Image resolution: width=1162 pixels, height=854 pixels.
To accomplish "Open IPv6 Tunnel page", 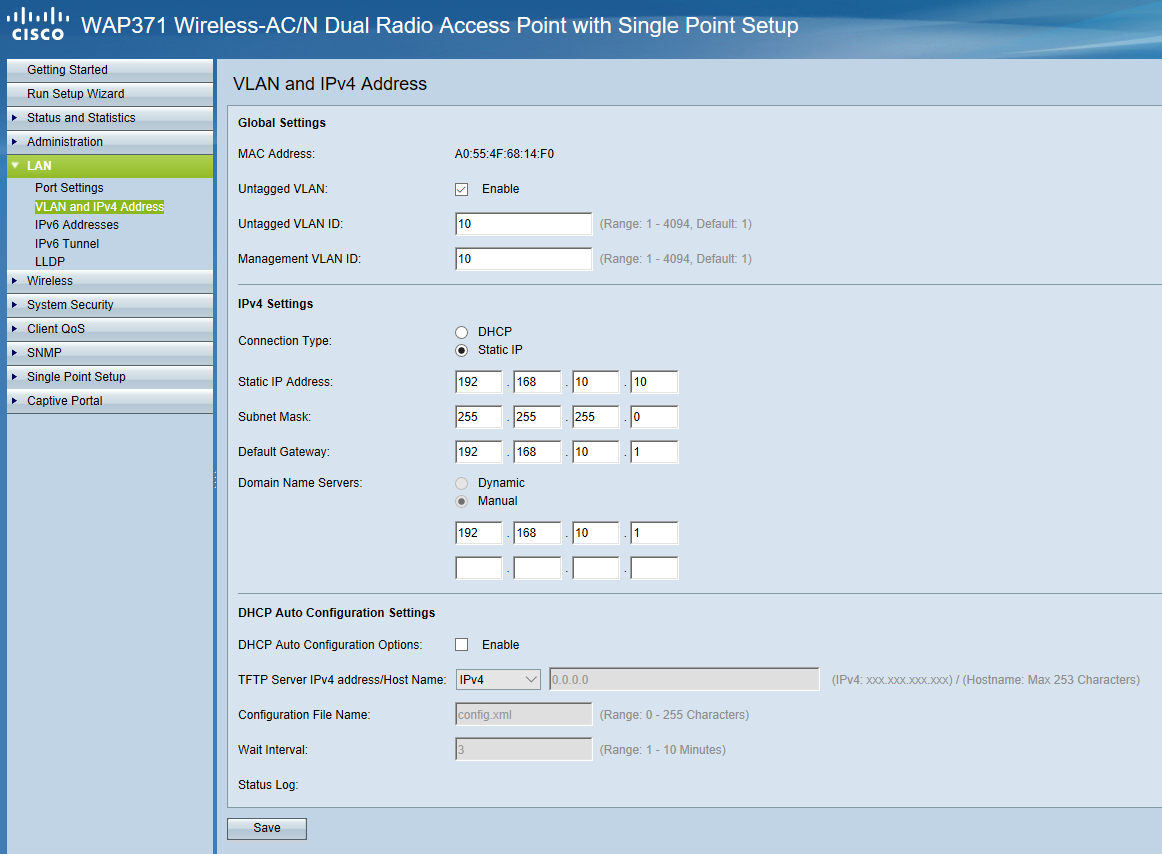I will click(x=67, y=243).
